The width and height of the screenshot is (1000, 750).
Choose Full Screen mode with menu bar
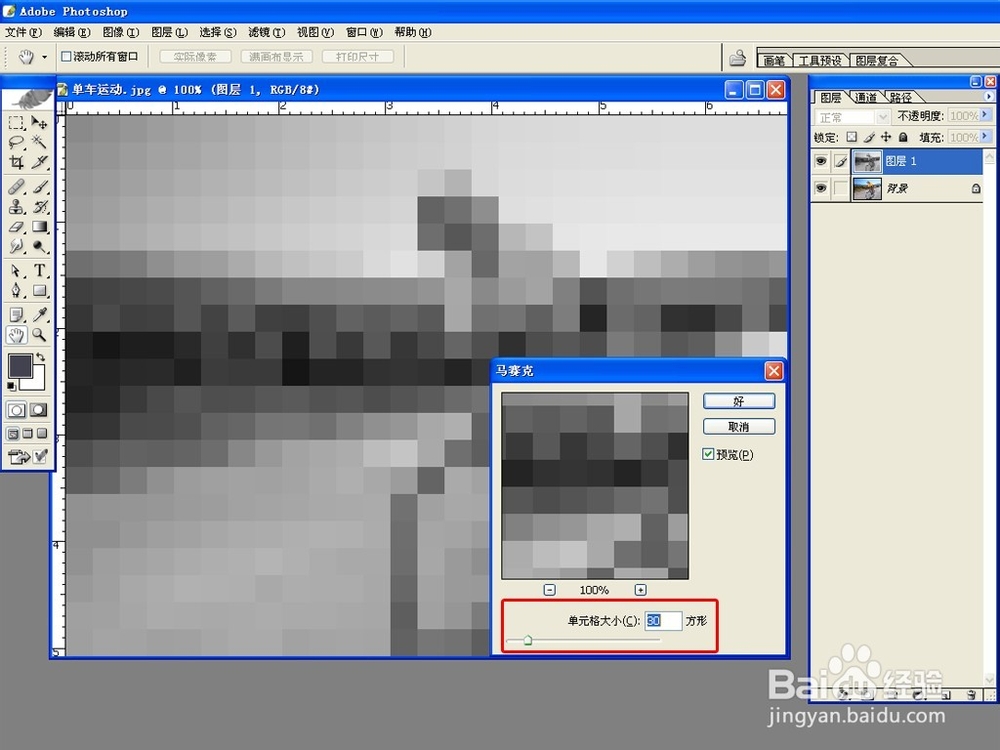27,434
